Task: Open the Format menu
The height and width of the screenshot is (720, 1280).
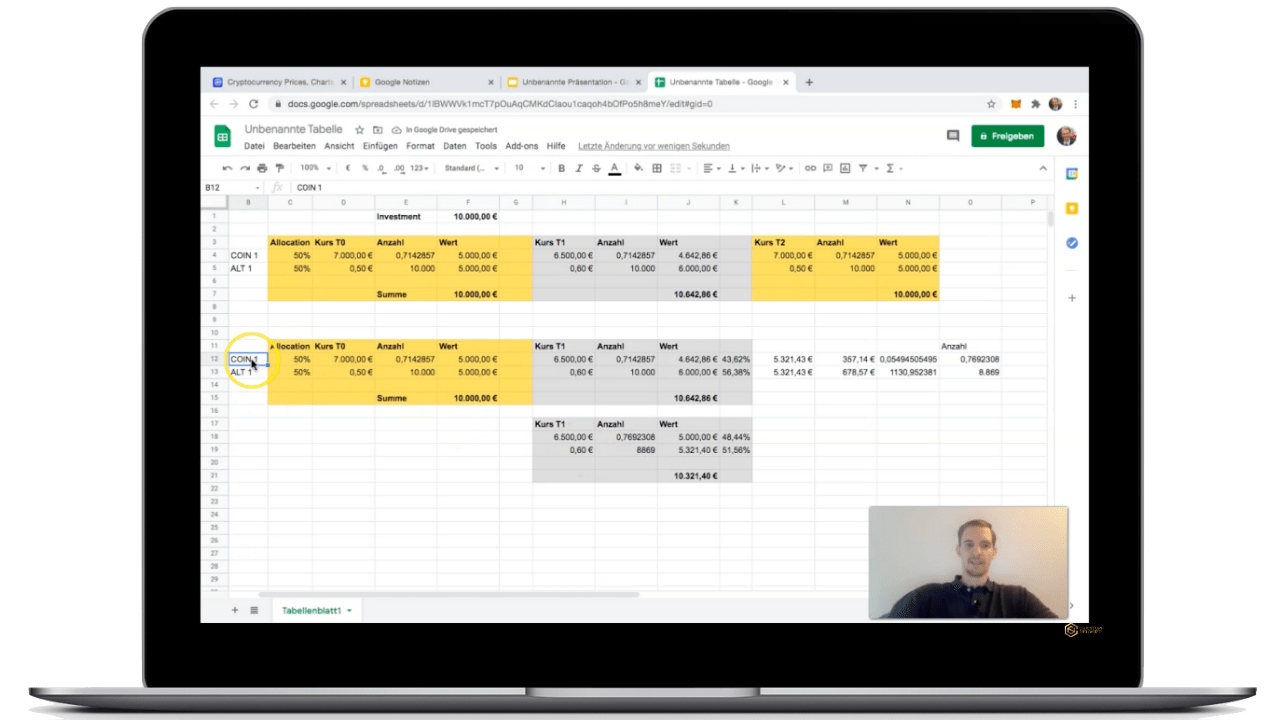Action: [x=420, y=146]
